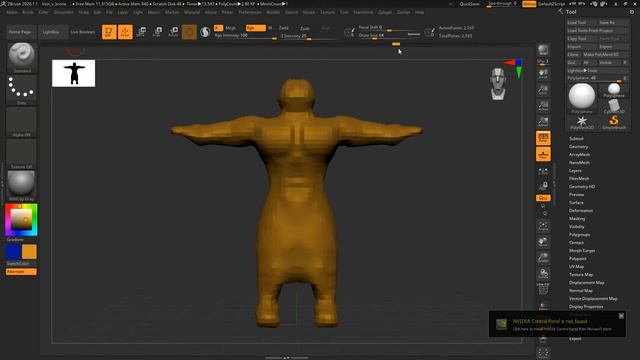Pick a color in the color picker square
Screen dimensions: 640x360
21,219
